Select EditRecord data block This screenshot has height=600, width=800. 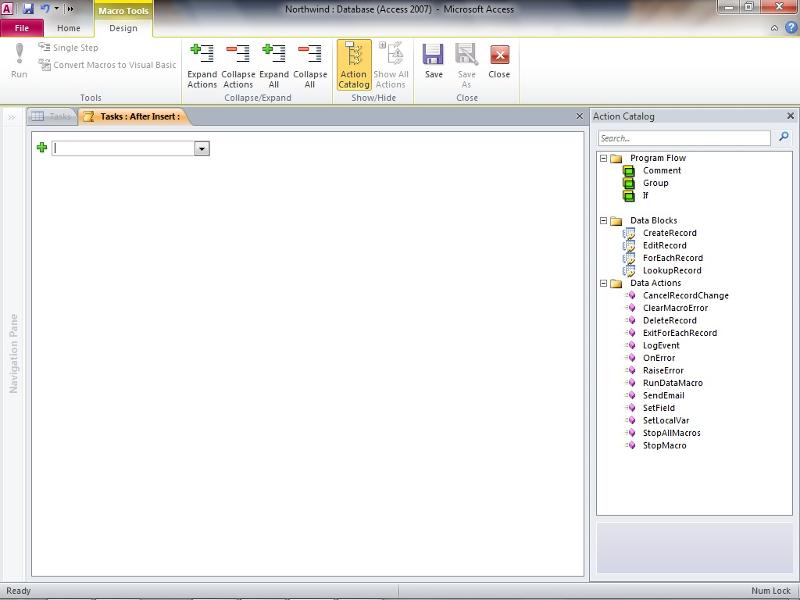click(664, 245)
